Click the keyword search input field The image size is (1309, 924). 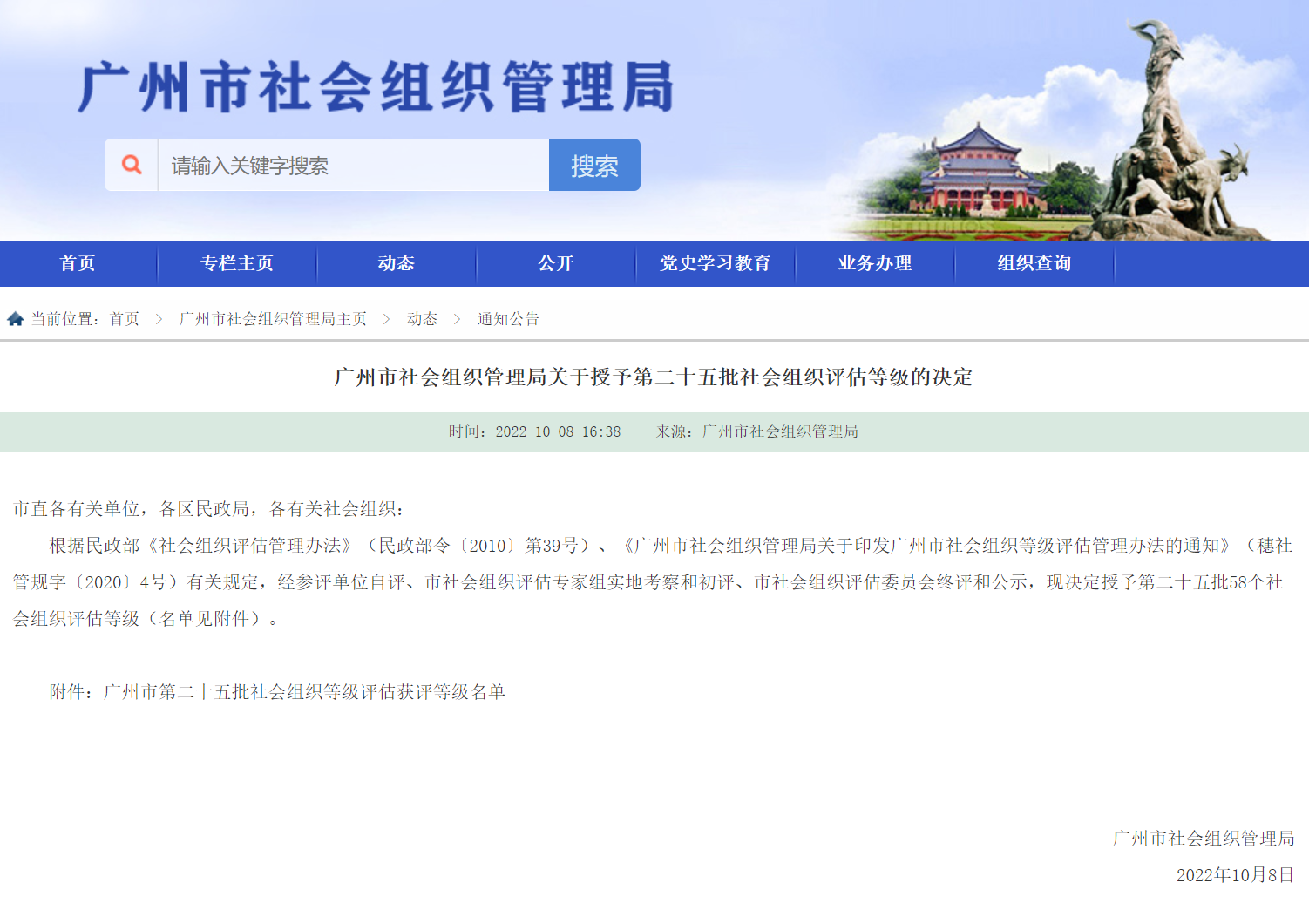tap(349, 164)
